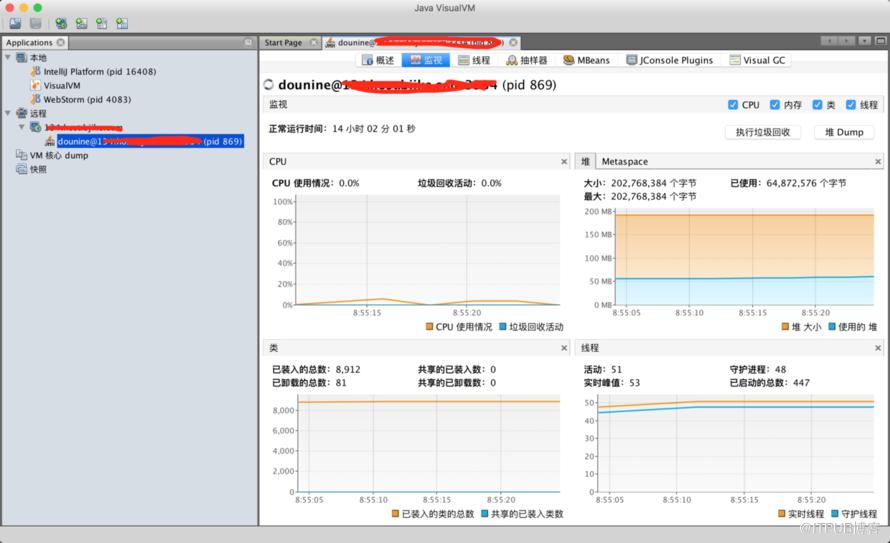Close the 类 chart panel
The width and height of the screenshot is (890, 543).
564,348
